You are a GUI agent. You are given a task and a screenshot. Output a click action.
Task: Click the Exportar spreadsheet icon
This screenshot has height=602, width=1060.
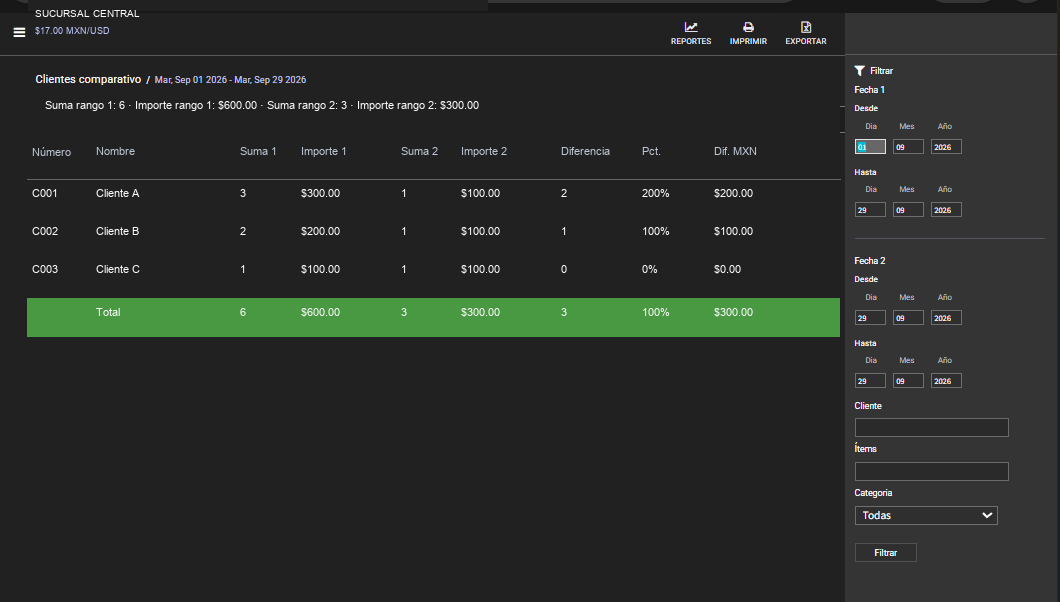806,27
